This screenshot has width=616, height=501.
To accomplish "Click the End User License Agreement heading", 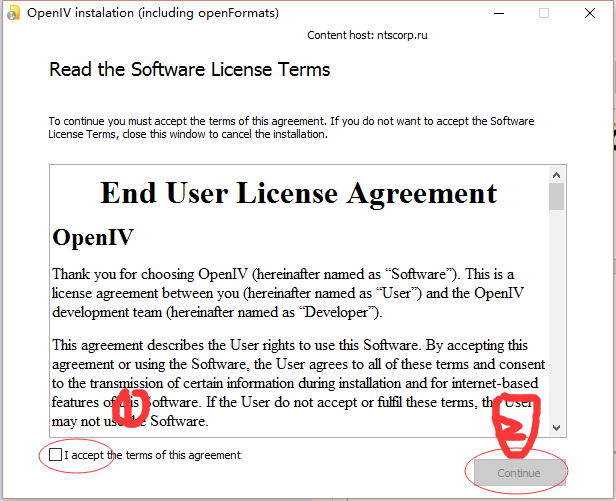I will pyautogui.click(x=299, y=193).
